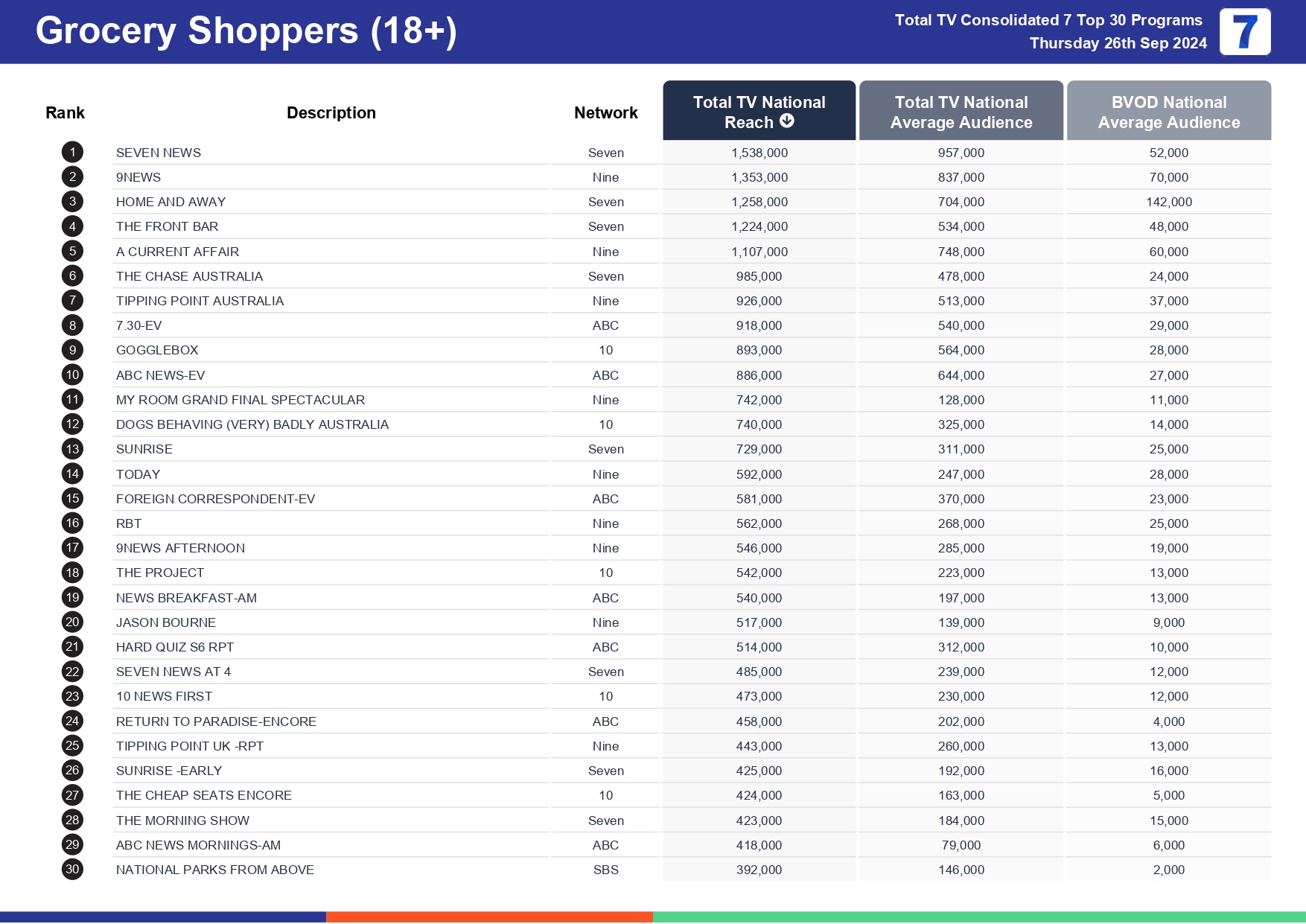Click the Channel 7 logo
The width and height of the screenshot is (1306, 924).
(x=1244, y=32)
